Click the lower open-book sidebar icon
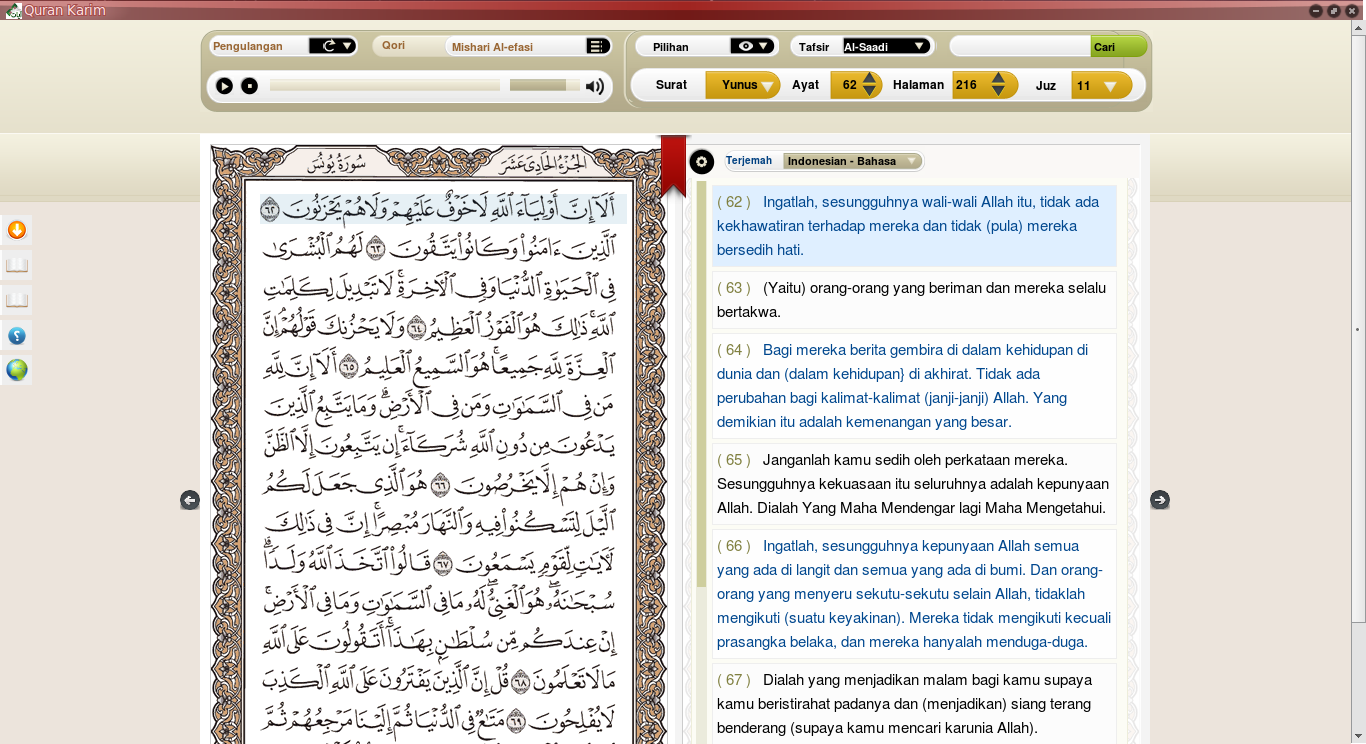The height and width of the screenshot is (744, 1366). 16,300
